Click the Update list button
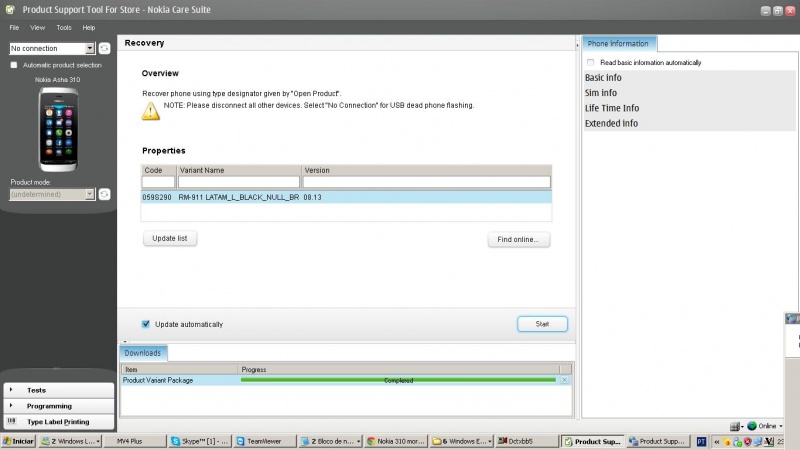The image size is (800, 450). click(170, 238)
